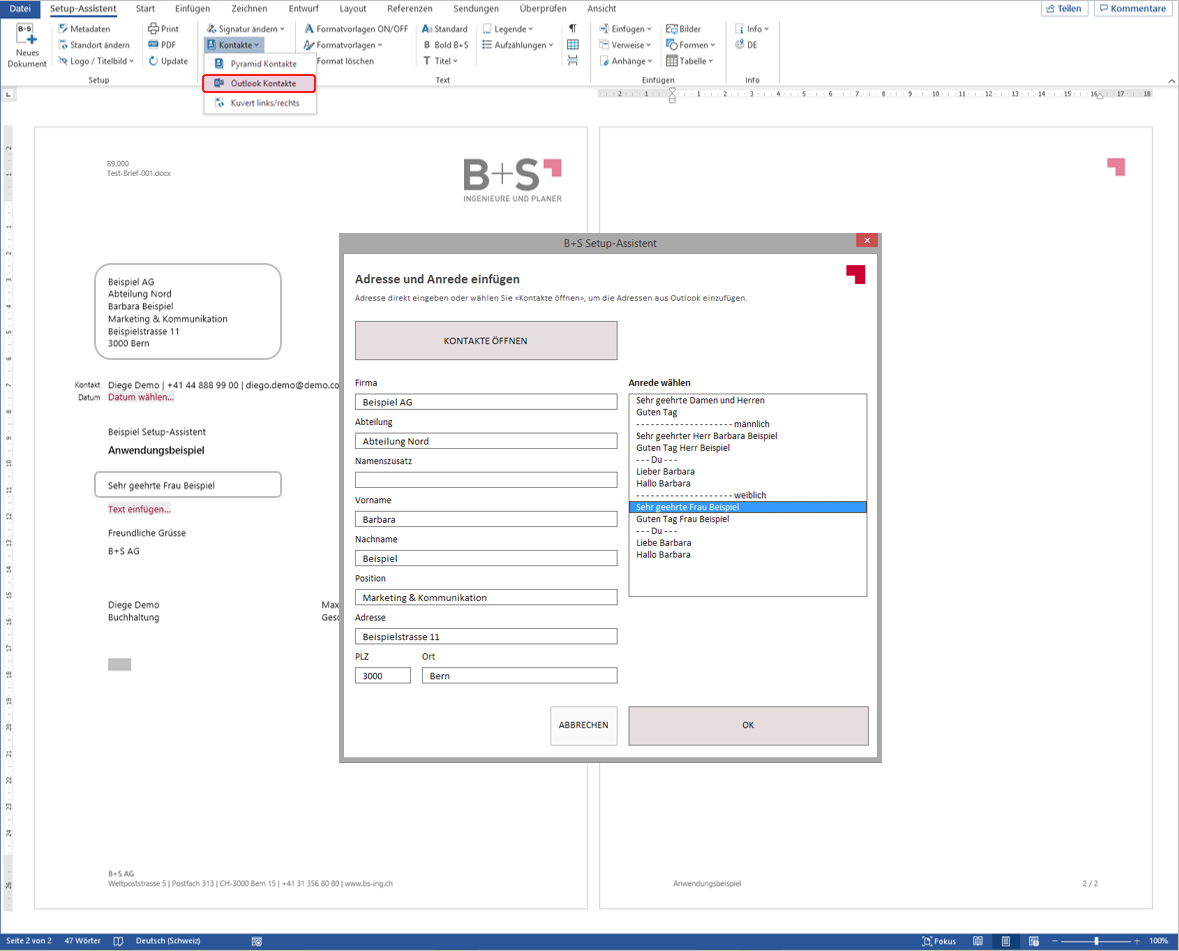Click Standort ändern in the ribbon

[94, 45]
